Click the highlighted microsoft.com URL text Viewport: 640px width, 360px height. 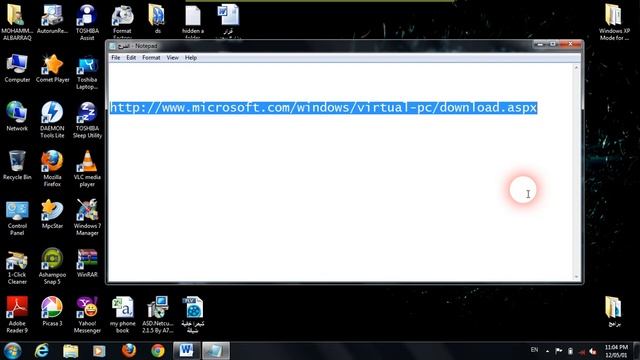point(323,108)
